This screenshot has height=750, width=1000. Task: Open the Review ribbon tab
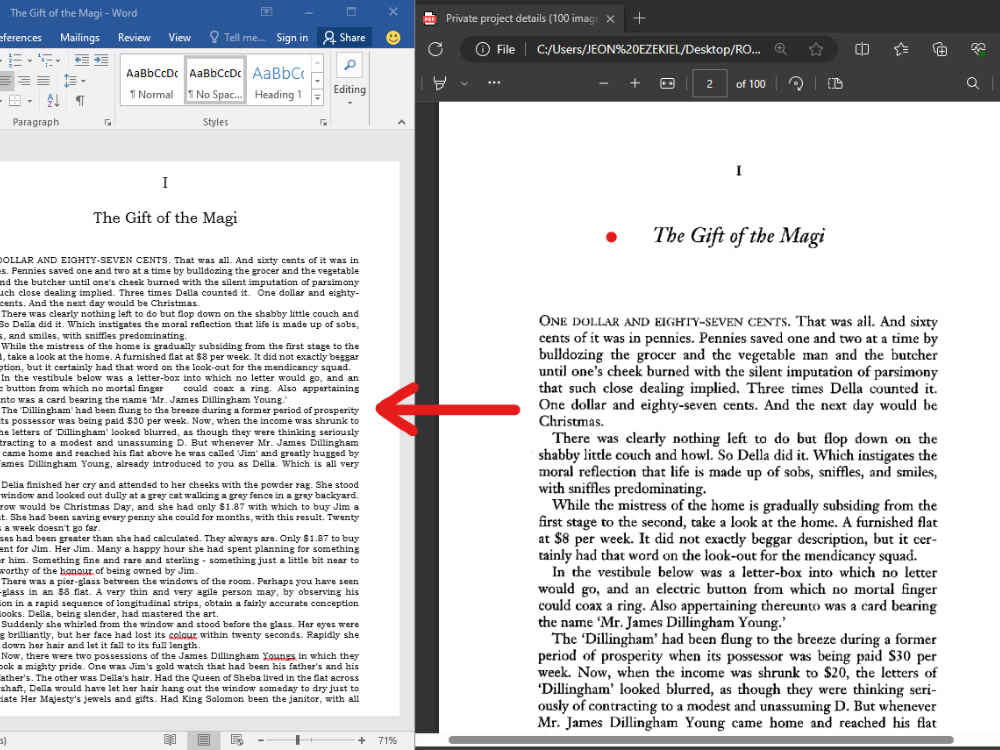click(134, 38)
